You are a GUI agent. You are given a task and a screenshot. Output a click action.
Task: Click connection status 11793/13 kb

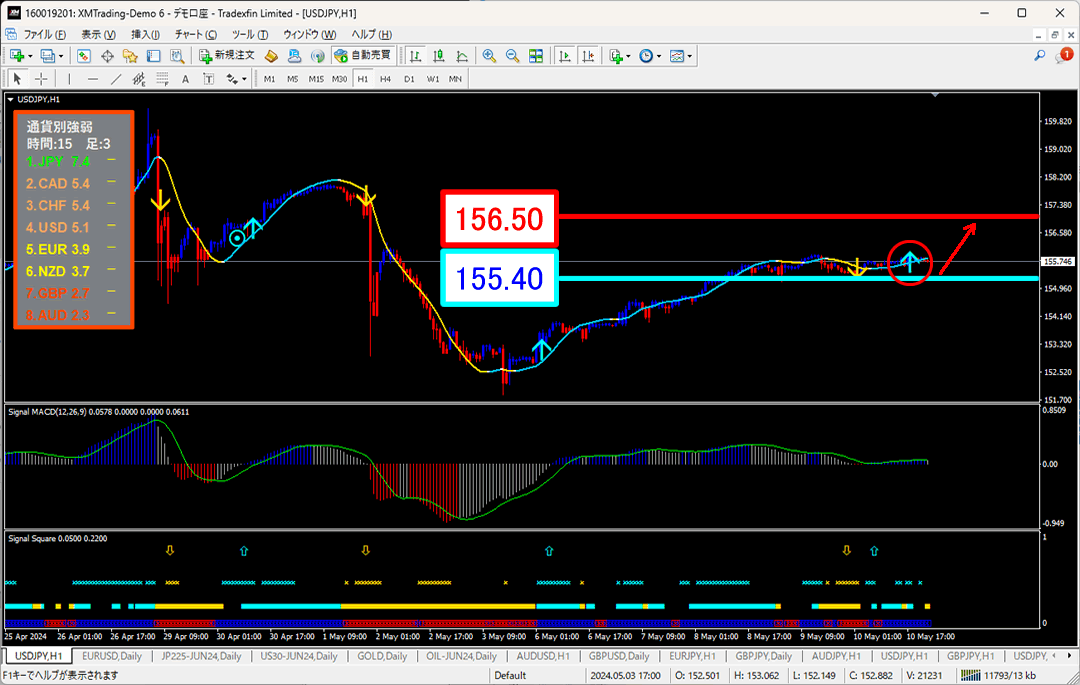(x=998, y=675)
